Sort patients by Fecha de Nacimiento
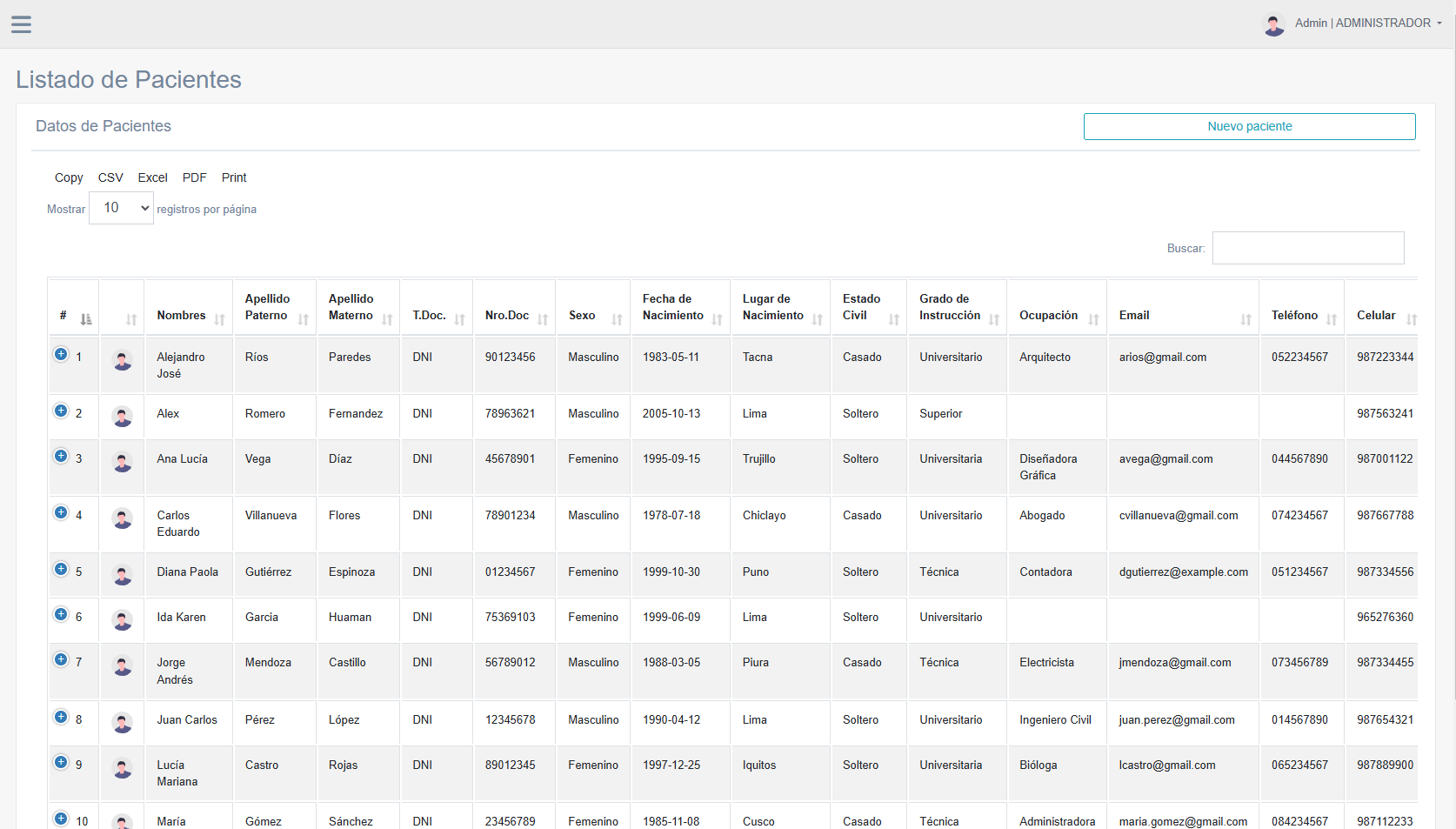This screenshot has height=829, width=1456. tap(717, 320)
